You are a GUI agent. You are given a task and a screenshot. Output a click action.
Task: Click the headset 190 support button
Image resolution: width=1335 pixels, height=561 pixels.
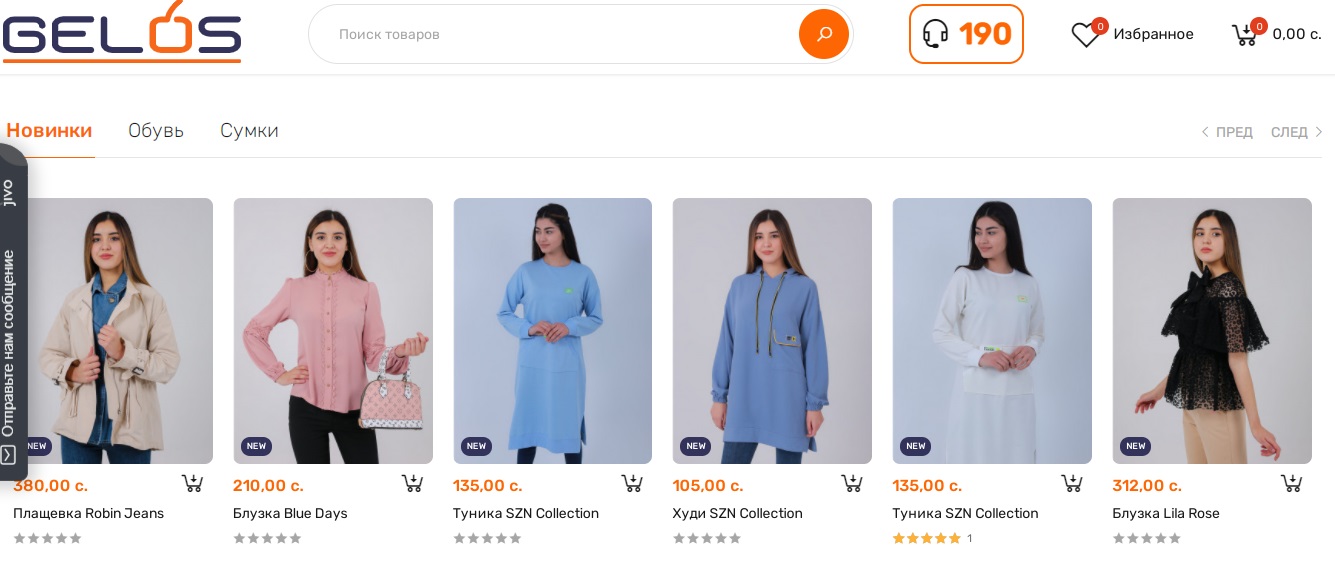point(965,34)
